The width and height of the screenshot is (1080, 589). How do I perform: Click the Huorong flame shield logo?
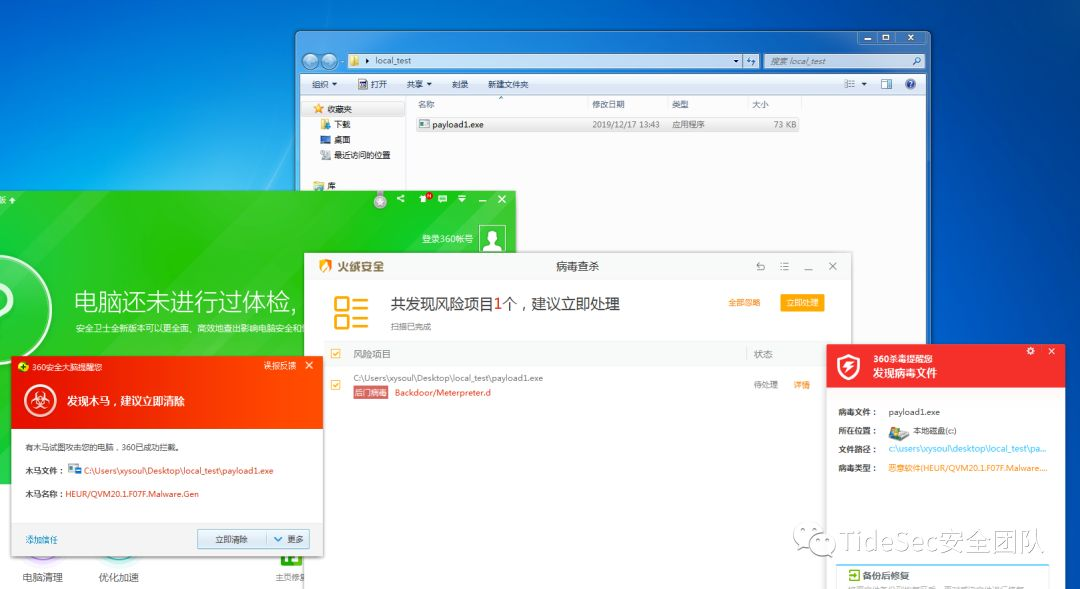(x=325, y=267)
